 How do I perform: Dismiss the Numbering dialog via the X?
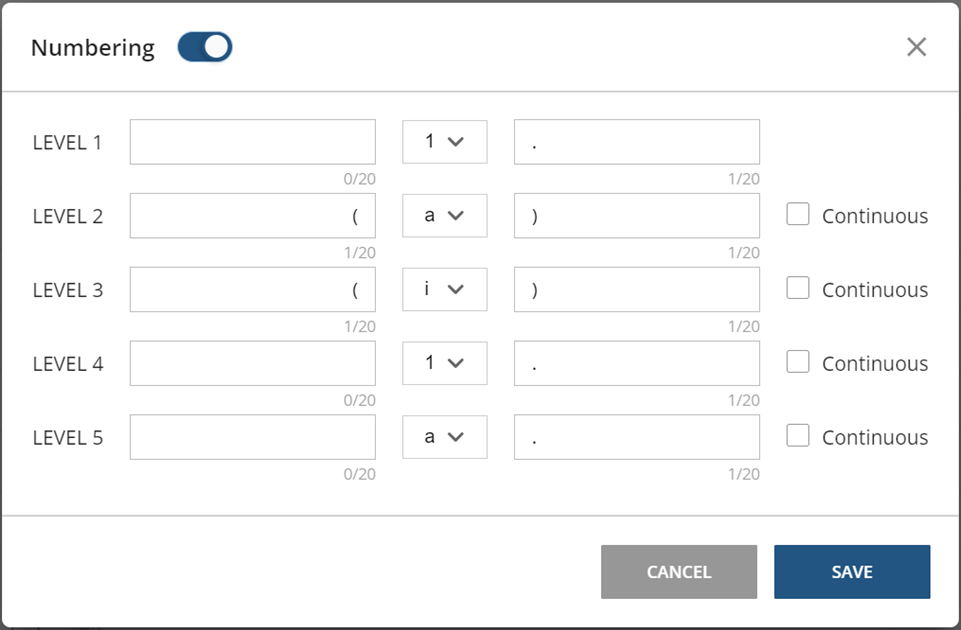coord(916,46)
